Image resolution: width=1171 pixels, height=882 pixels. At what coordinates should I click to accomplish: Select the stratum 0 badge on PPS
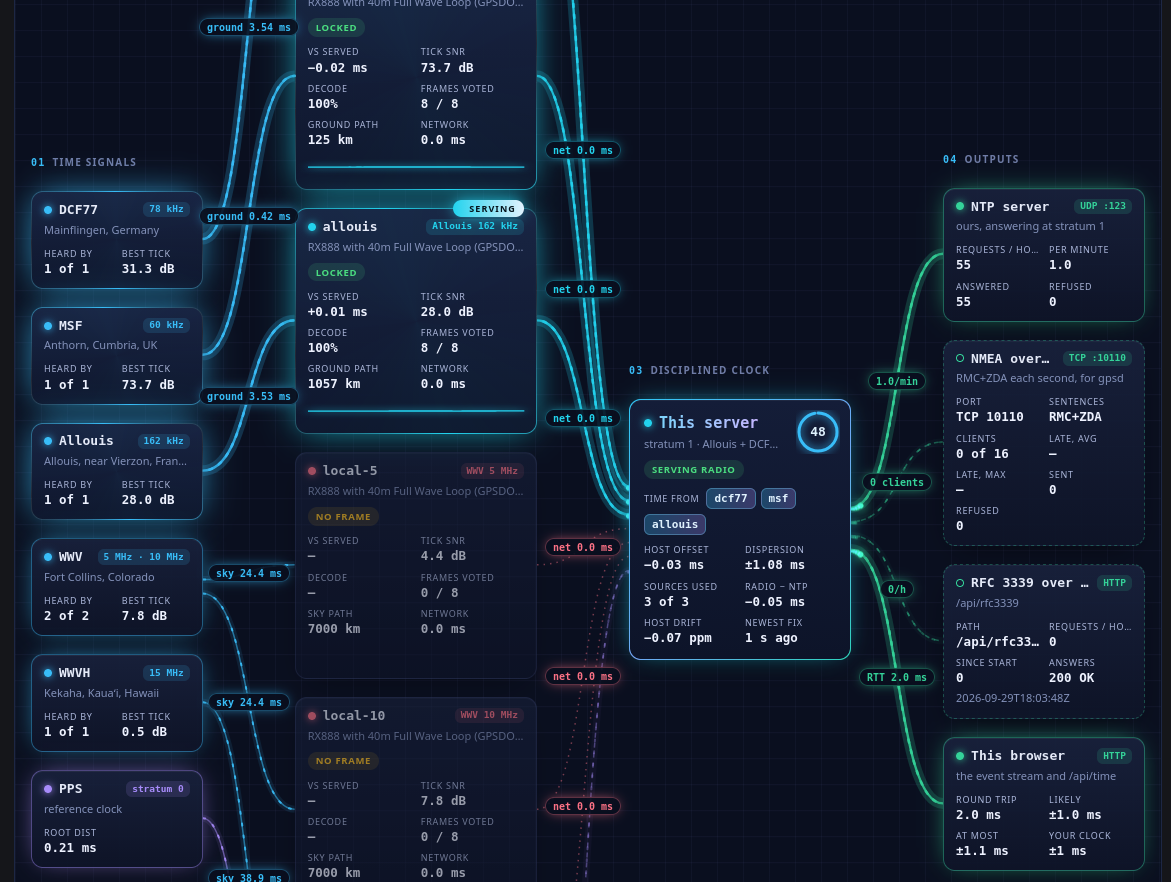pos(158,789)
